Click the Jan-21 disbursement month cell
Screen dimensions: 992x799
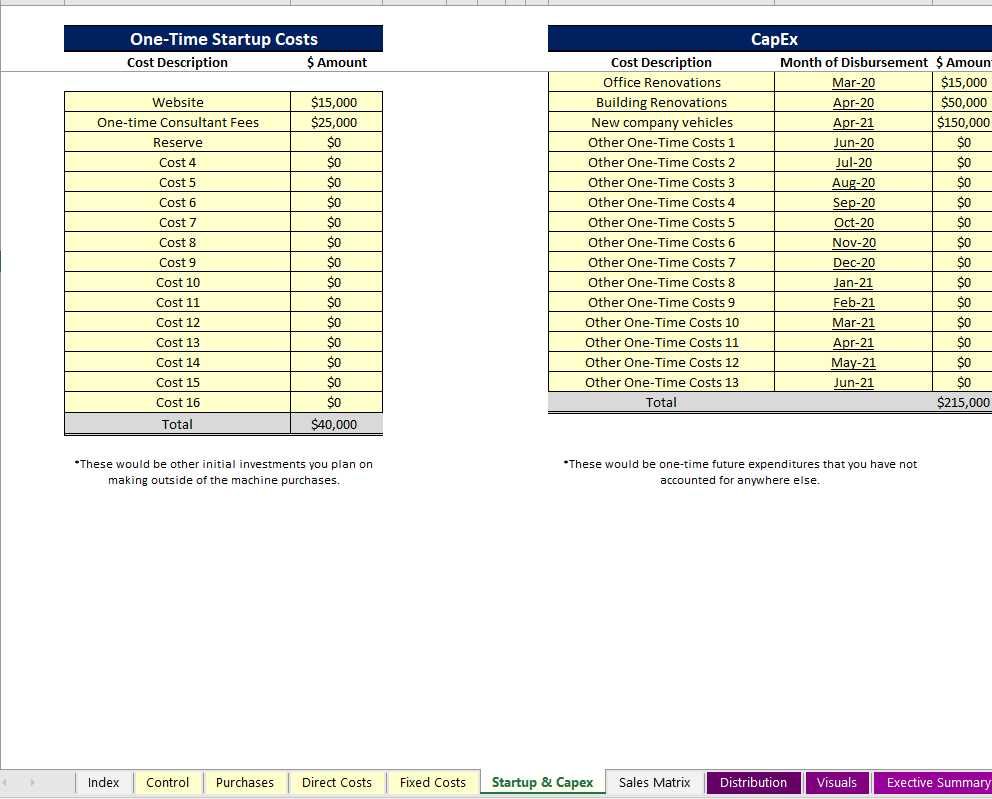point(853,282)
